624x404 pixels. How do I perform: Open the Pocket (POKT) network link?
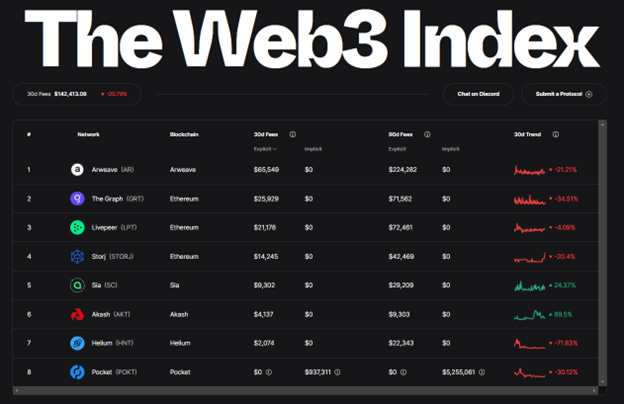click(114, 372)
